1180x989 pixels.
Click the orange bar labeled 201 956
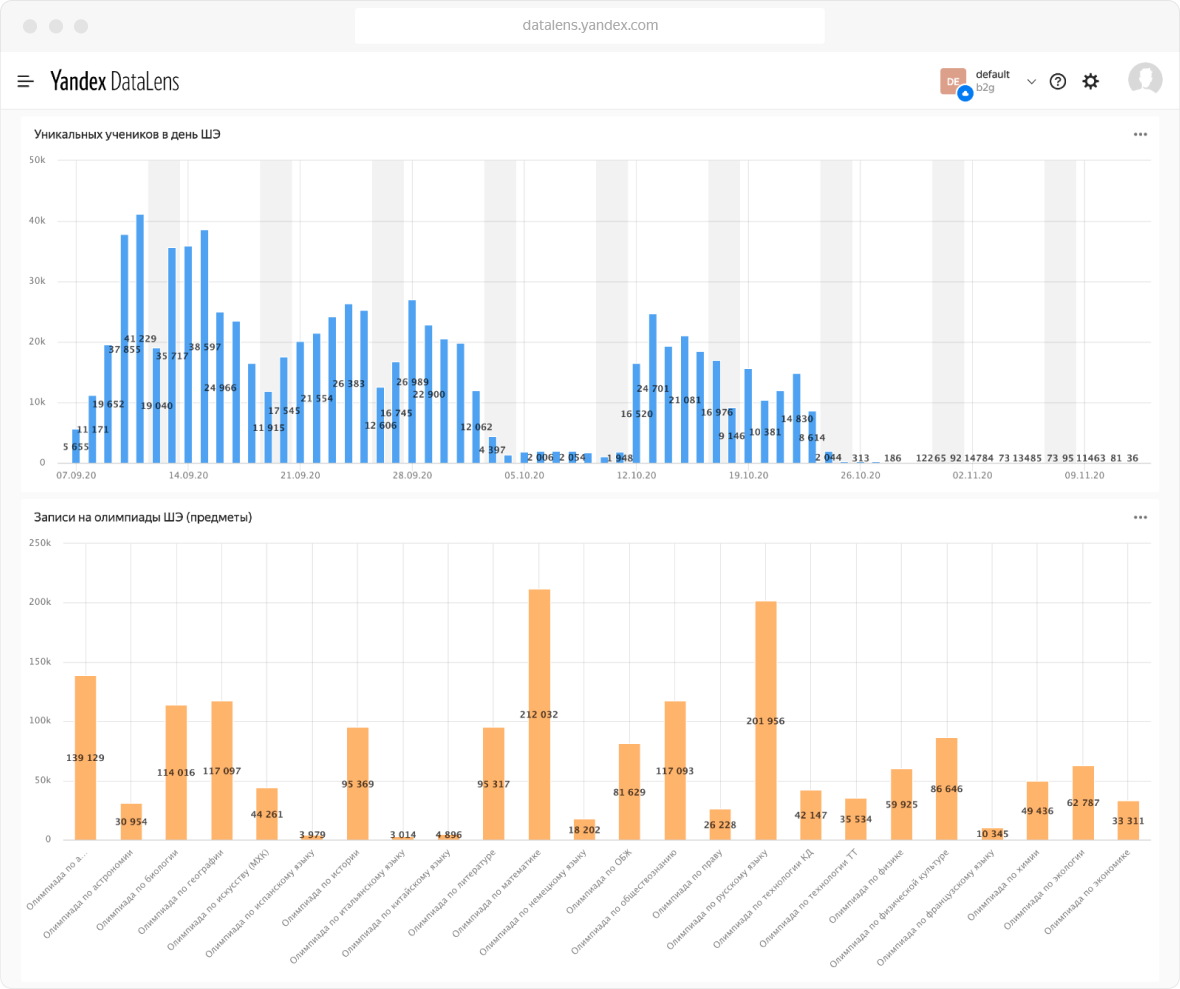[766, 720]
